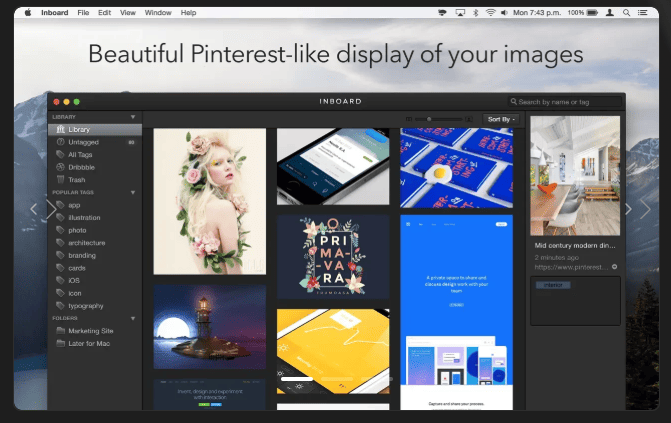Collapse the FOLDERS section triangle
Screen dimensions: 671x423
point(133,319)
